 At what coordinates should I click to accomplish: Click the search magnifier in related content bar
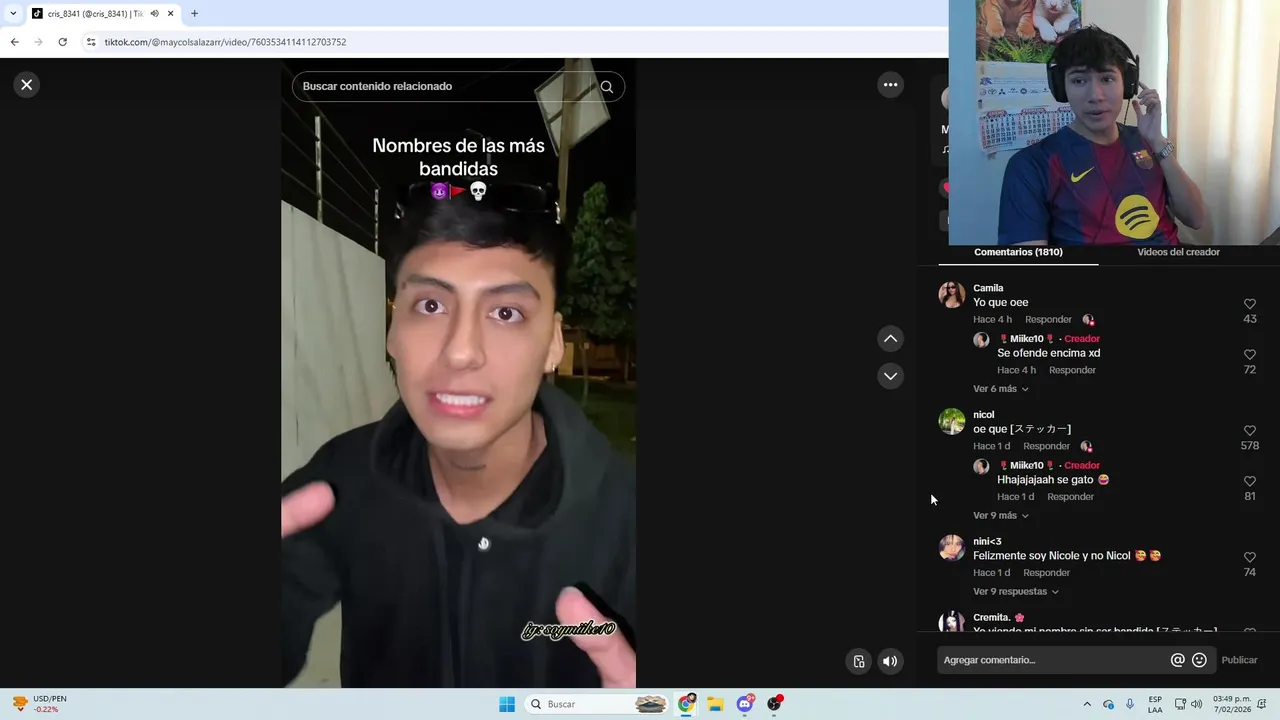point(606,86)
